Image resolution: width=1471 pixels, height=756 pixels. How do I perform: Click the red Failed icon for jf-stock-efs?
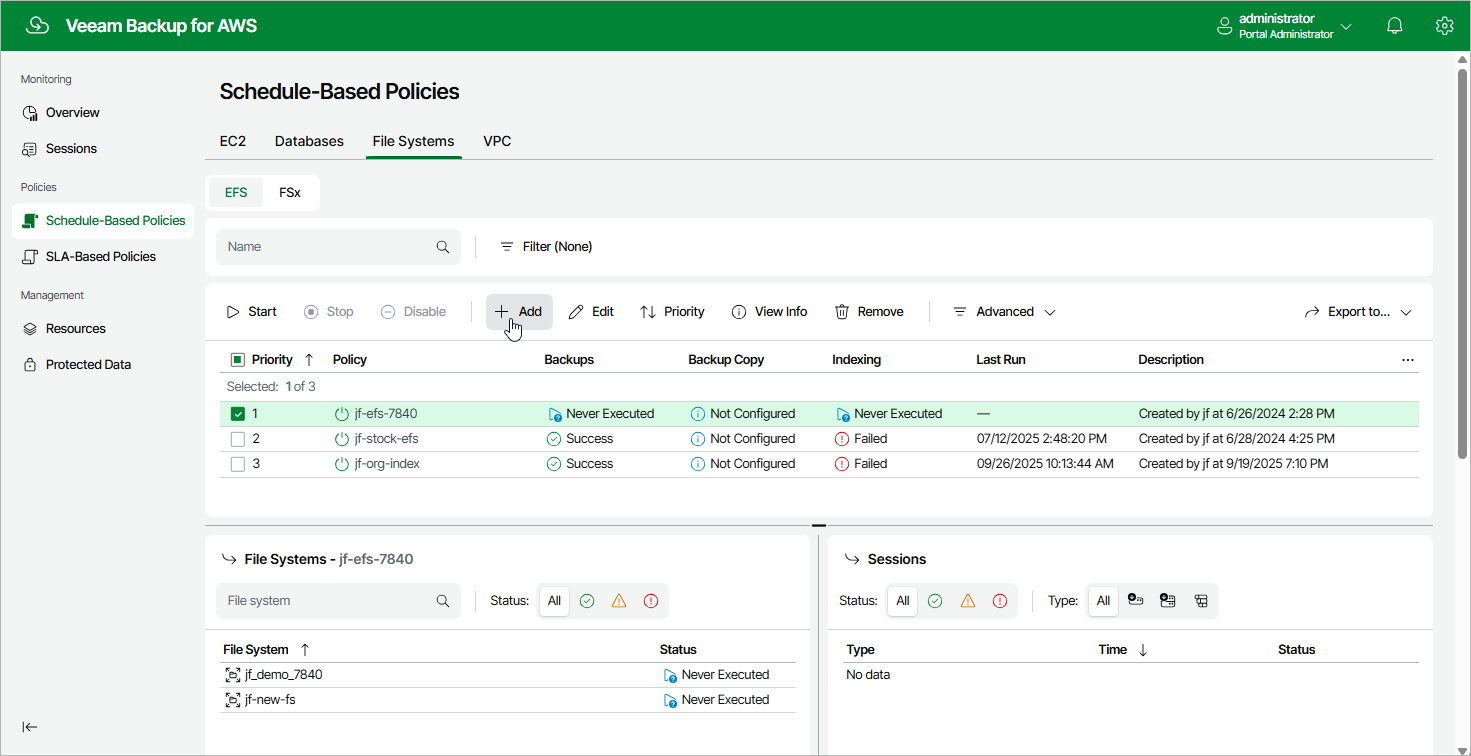click(842, 439)
